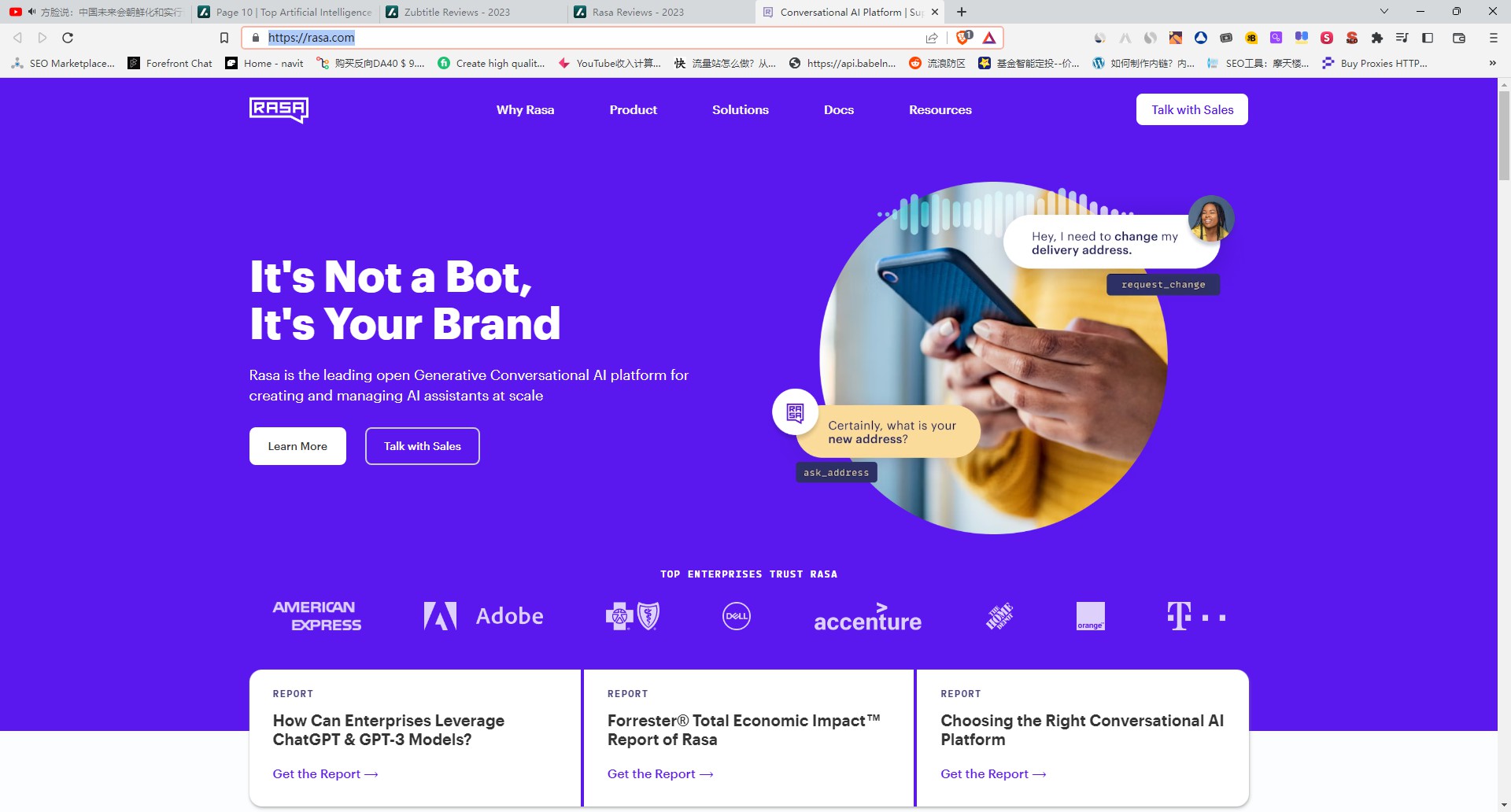The width and height of the screenshot is (1511, 812).
Task: Click Talk with Sales below hero text
Action: 422,446
